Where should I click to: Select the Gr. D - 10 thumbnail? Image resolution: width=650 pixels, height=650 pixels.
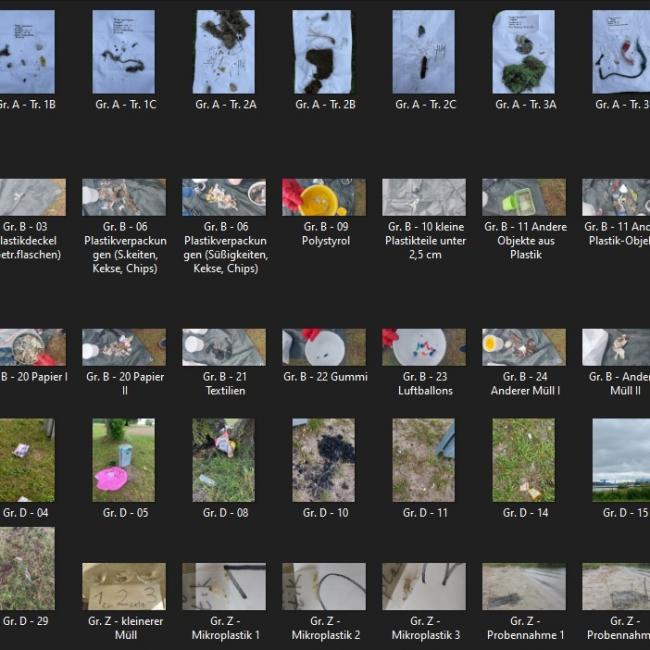pyautogui.click(x=324, y=460)
